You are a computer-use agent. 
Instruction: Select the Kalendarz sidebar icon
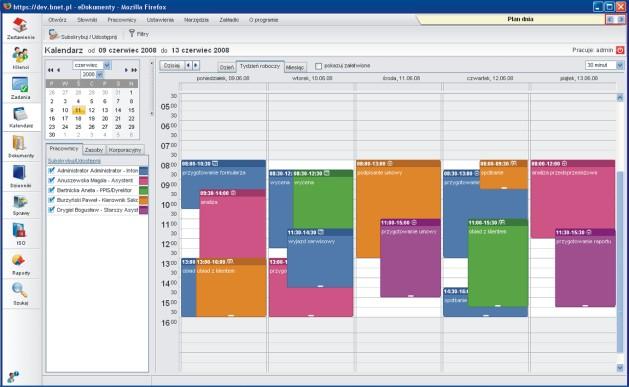pos(20,118)
